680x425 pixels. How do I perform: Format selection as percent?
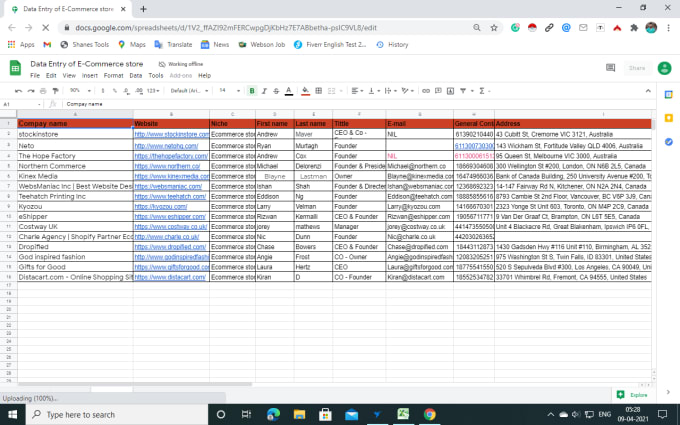tap(114, 91)
